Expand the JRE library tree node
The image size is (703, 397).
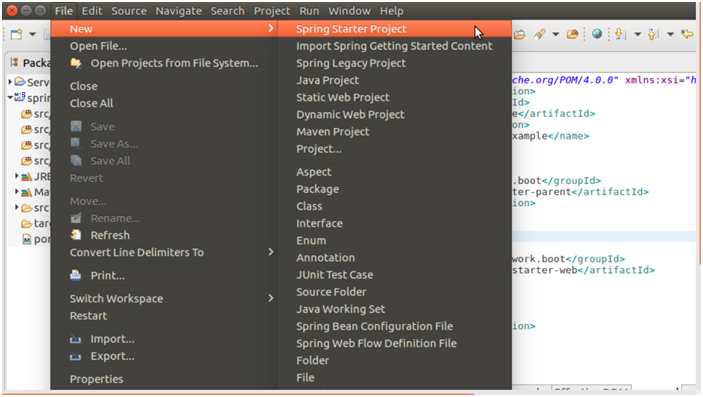coord(16,176)
